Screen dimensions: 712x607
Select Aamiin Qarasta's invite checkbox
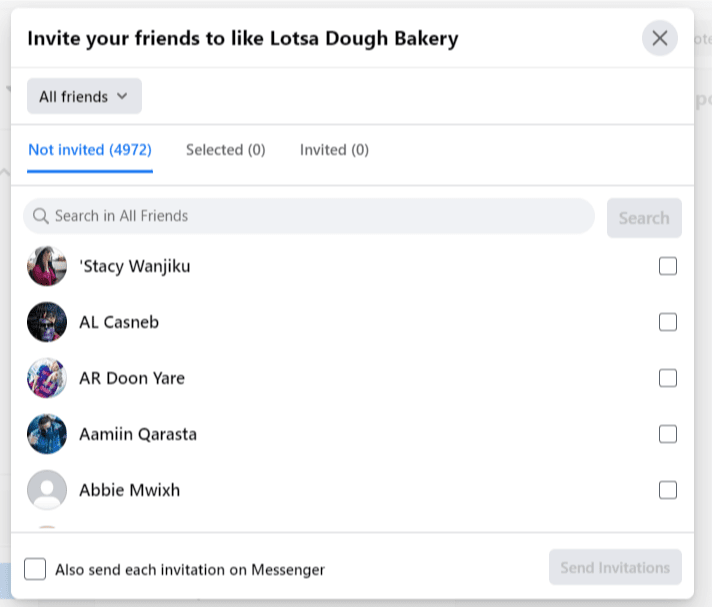tap(668, 434)
